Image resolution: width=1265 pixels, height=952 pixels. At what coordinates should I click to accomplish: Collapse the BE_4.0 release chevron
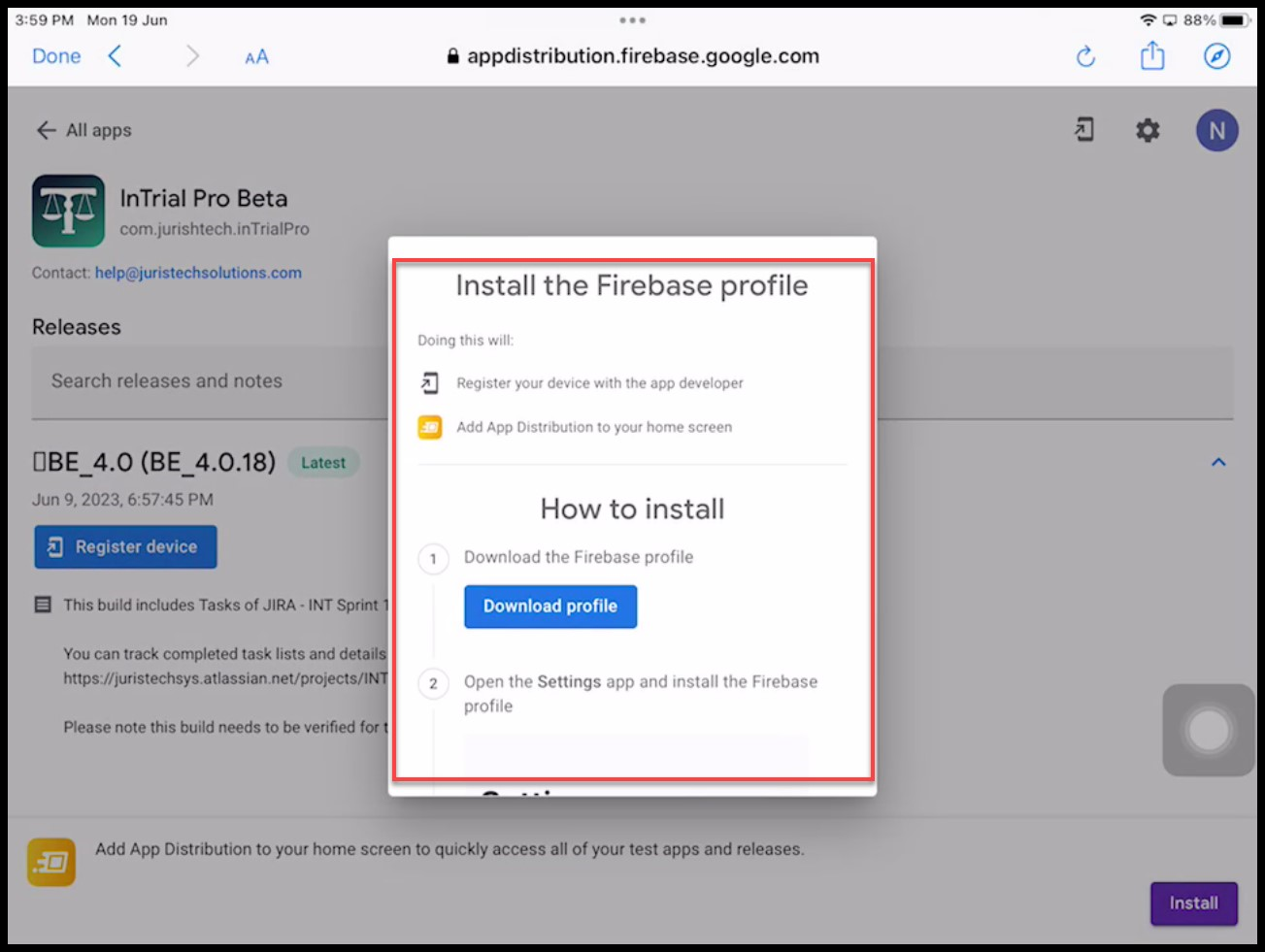pyautogui.click(x=1218, y=463)
